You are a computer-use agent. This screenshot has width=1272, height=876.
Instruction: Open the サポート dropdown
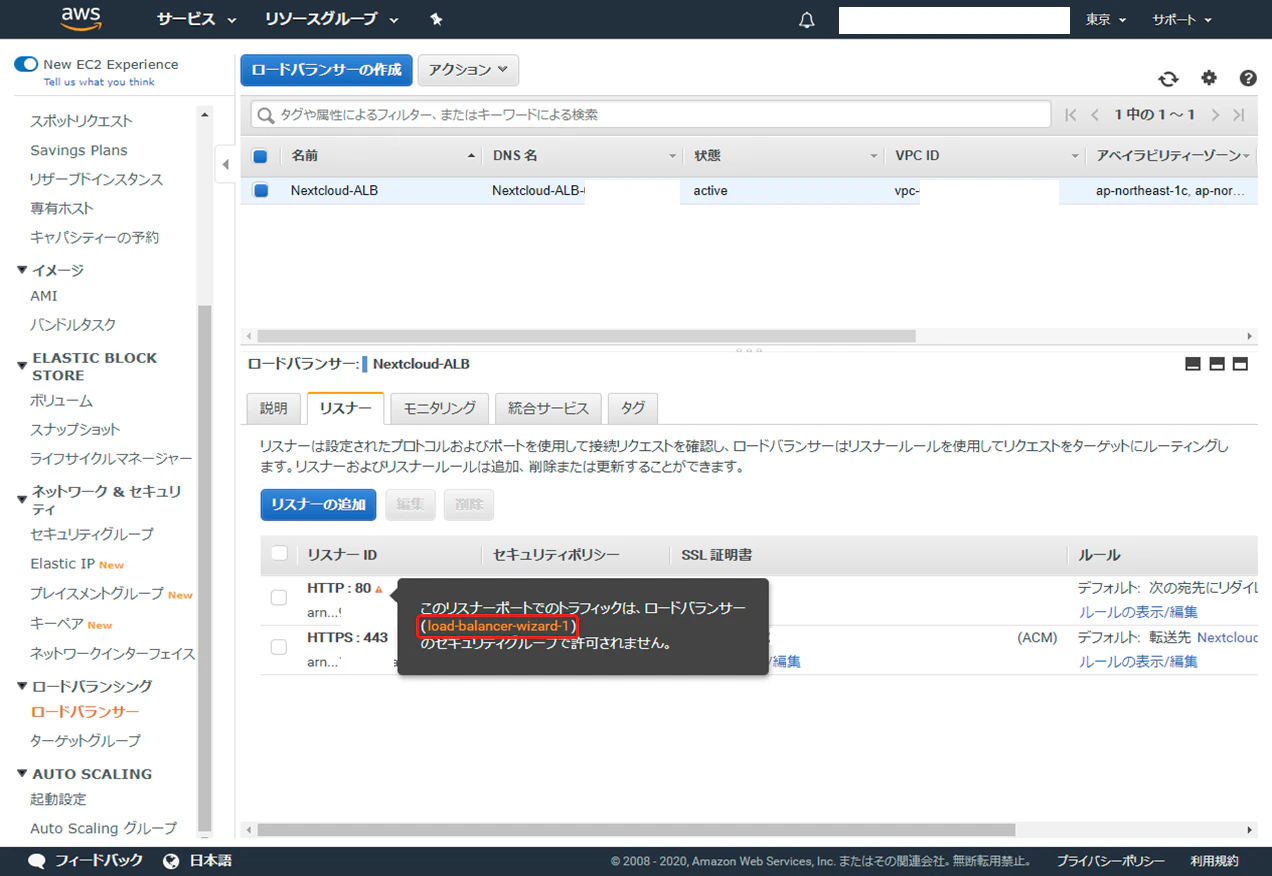[x=1182, y=19]
